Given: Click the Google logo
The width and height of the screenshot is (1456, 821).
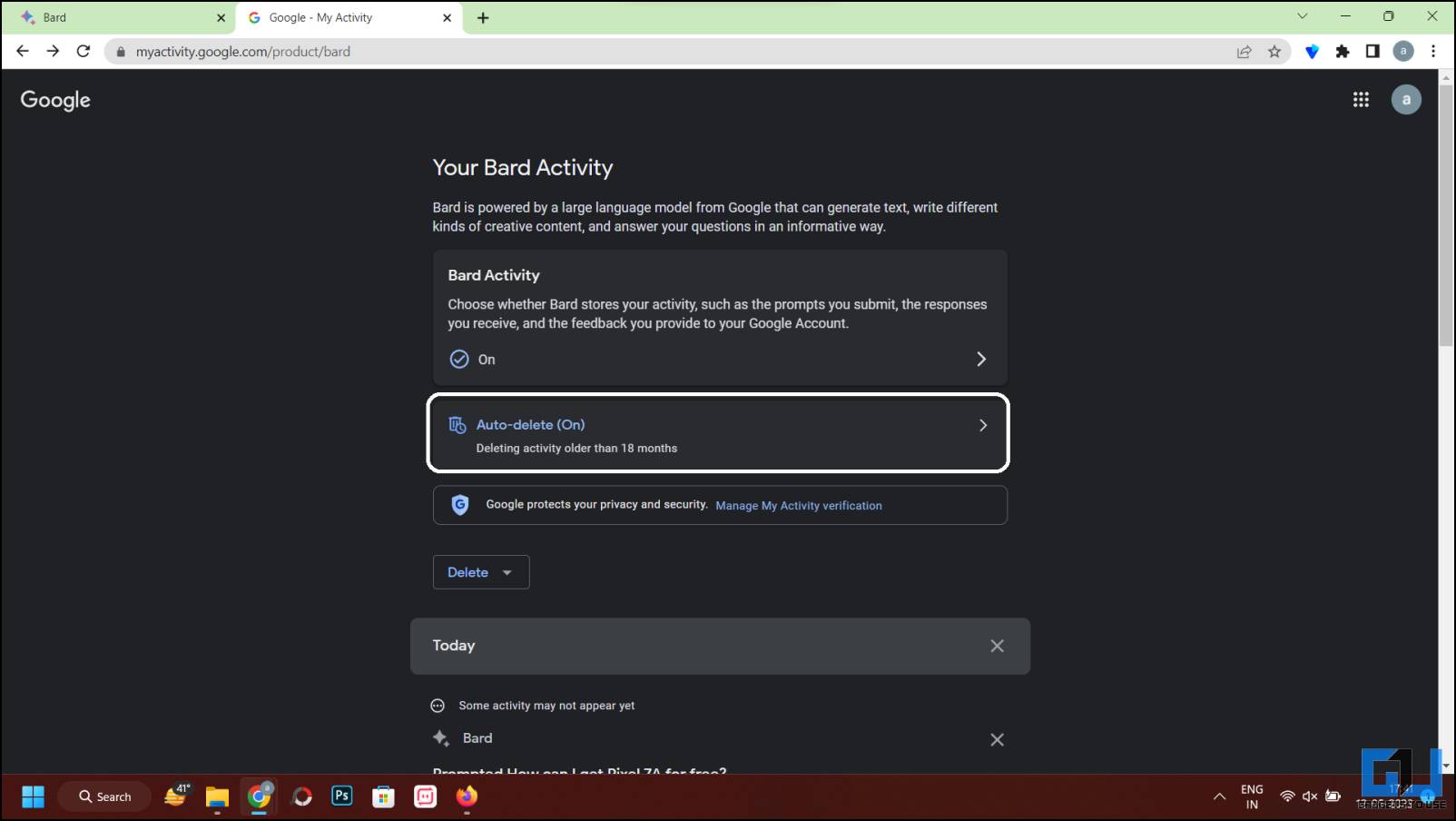Looking at the screenshot, I should [55, 100].
